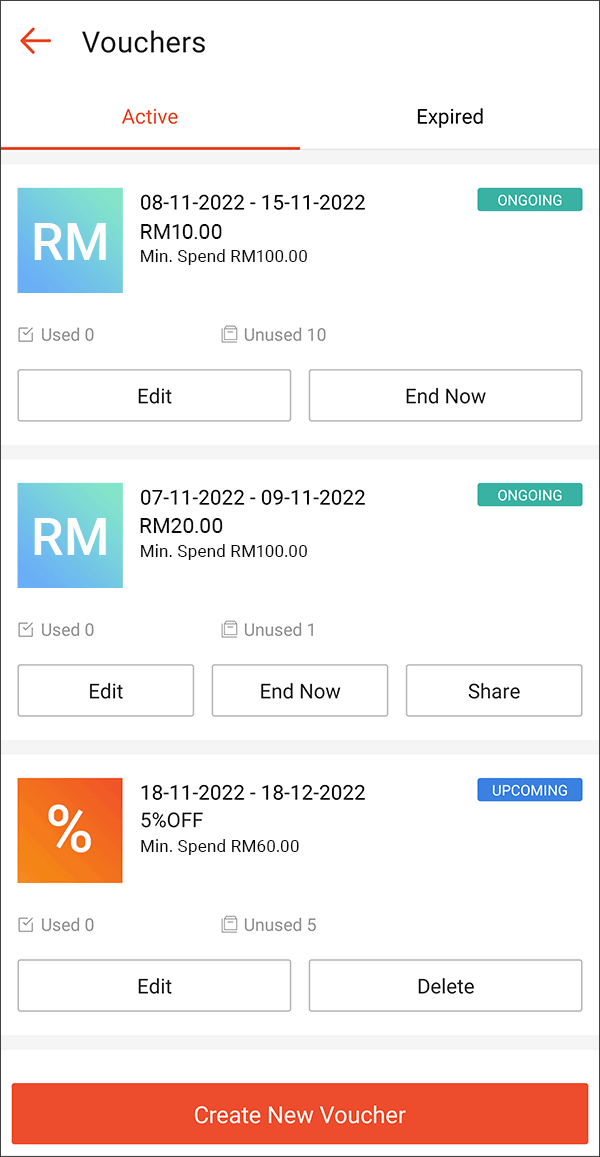Click the ONGOING badge on the RM10 voucher
The image size is (600, 1157).
pyautogui.click(x=529, y=199)
